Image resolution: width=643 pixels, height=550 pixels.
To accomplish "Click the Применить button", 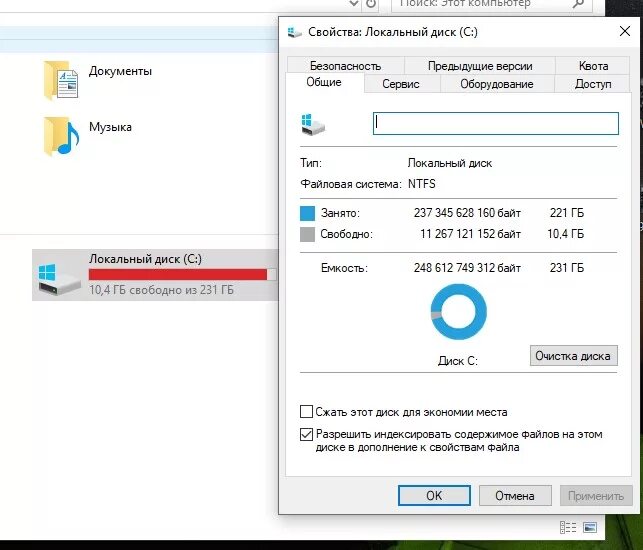I will (x=596, y=495).
